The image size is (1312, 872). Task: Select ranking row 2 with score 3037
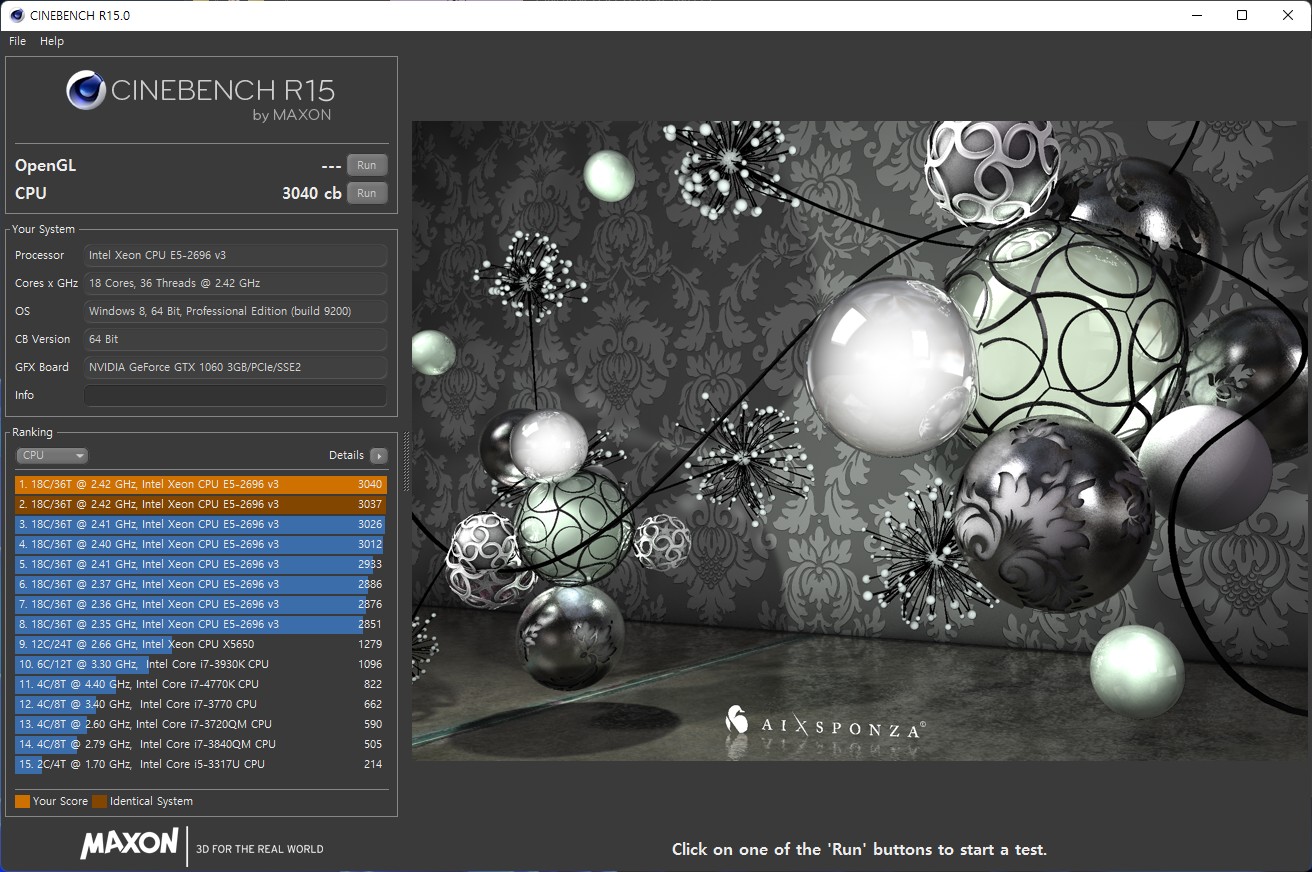[x=200, y=504]
